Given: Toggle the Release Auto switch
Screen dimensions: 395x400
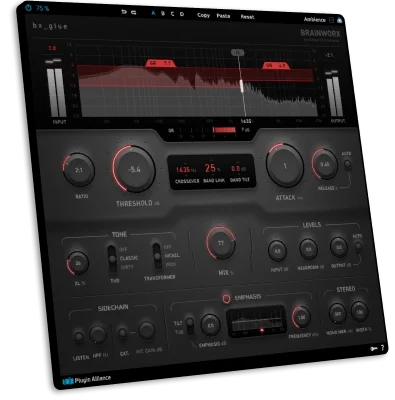Looking at the screenshot, I should coord(347,165).
